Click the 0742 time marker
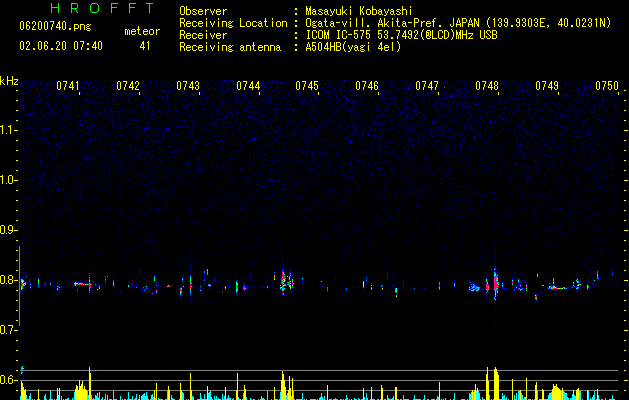The height and width of the screenshot is (400, 629). click(128, 86)
